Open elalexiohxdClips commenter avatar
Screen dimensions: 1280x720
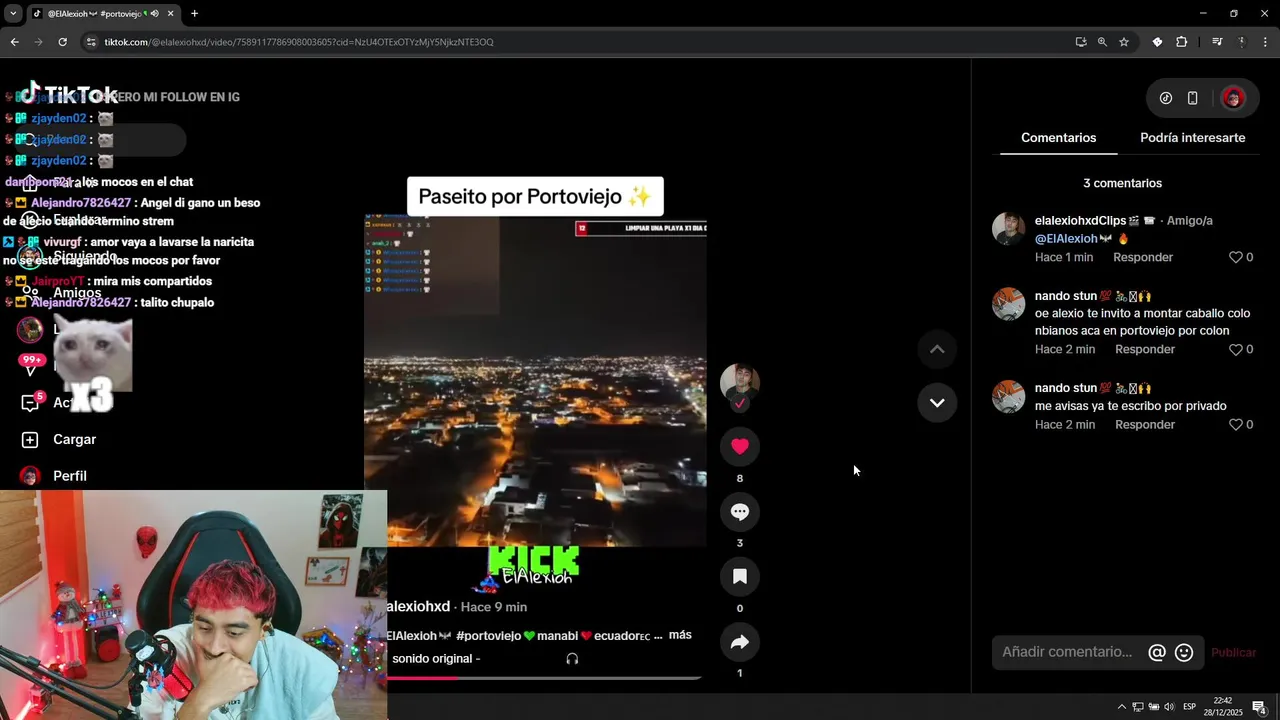pyautogui.click(x=1008, y=229)
